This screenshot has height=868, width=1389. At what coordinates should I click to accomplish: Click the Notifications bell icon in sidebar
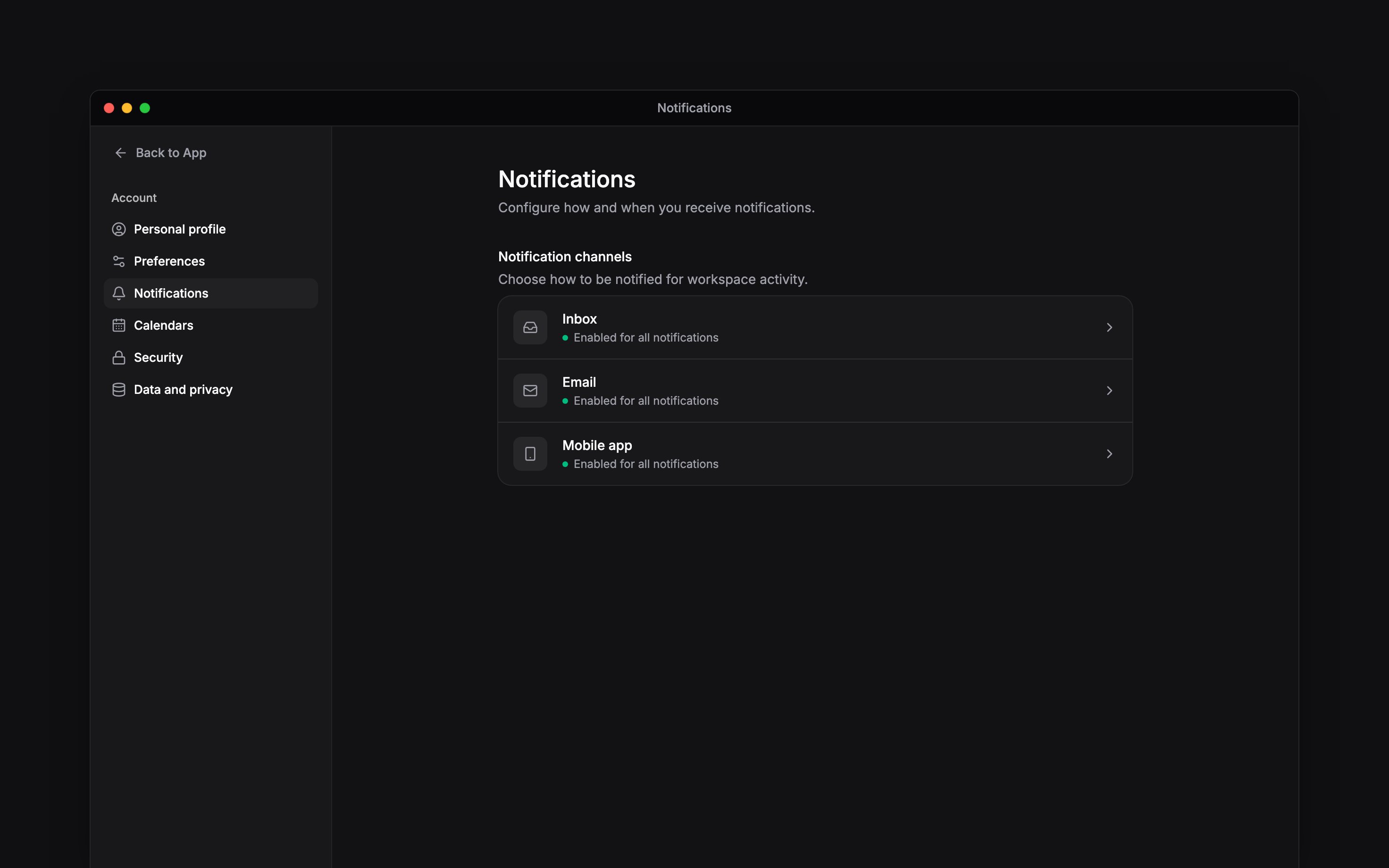(x=119, y=293)
